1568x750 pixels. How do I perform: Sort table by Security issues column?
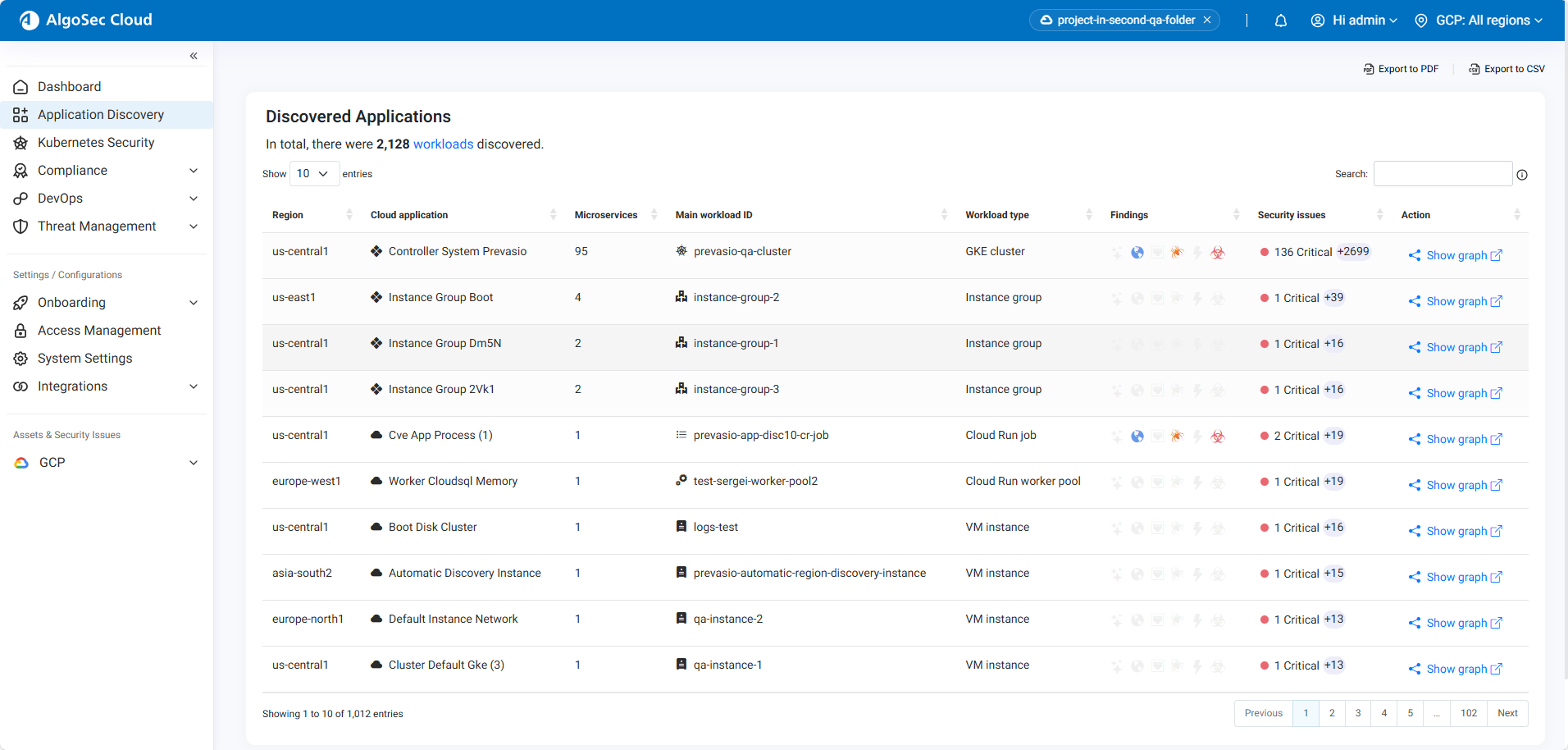pos(1292,215)
